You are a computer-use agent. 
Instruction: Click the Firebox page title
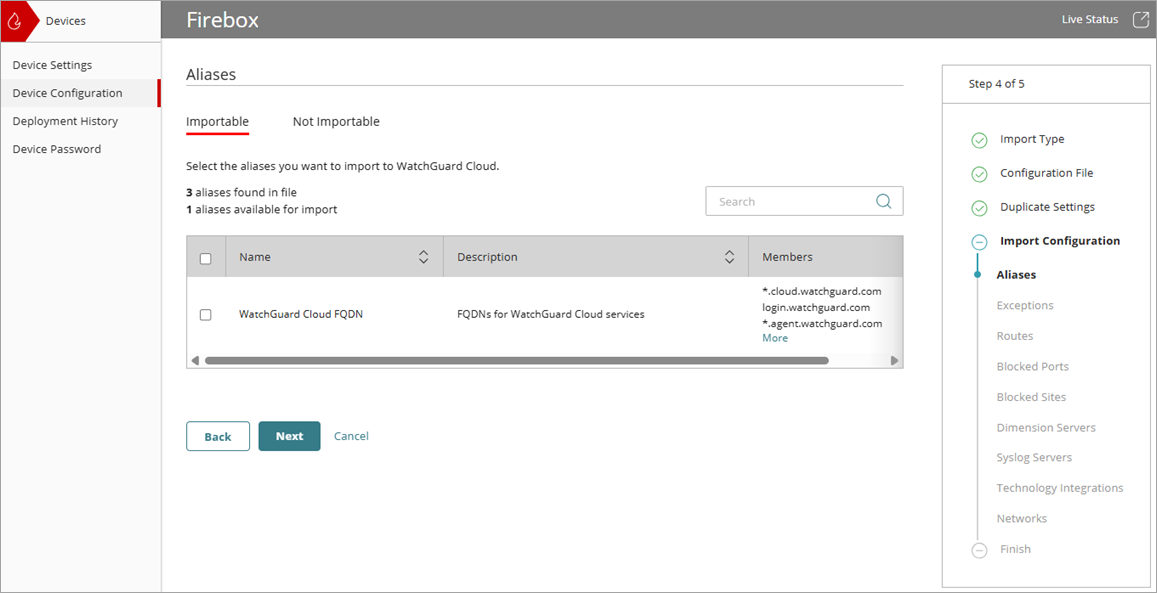pos(222,20)
